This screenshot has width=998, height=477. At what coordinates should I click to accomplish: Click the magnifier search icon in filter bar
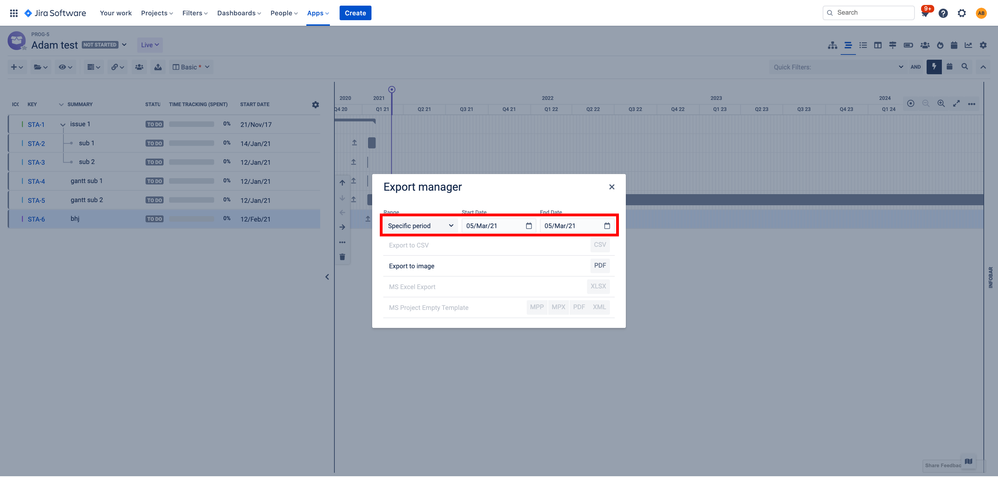pyautogui.click(x=966, y=67)
